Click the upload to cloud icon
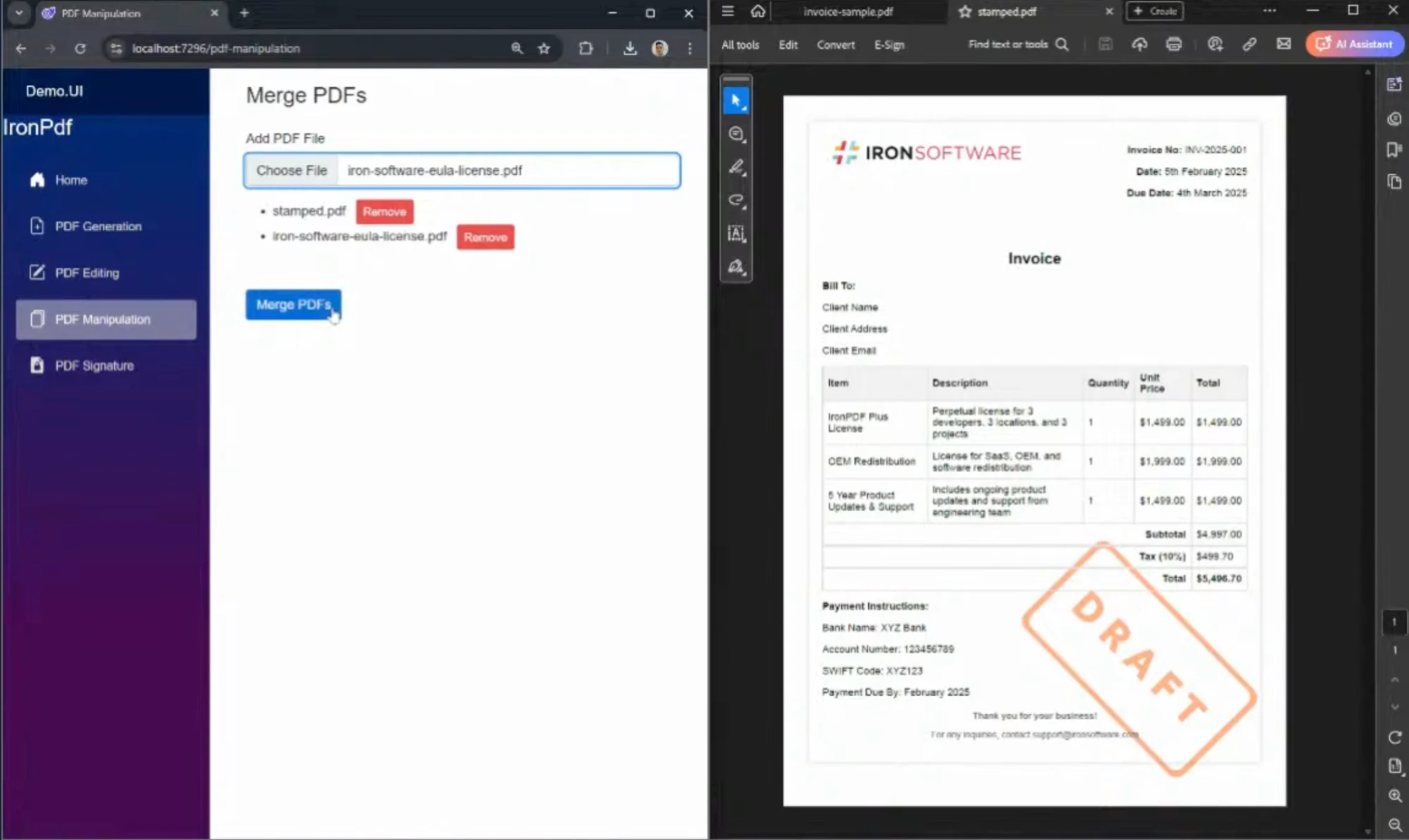 (x=1139, y=44)
